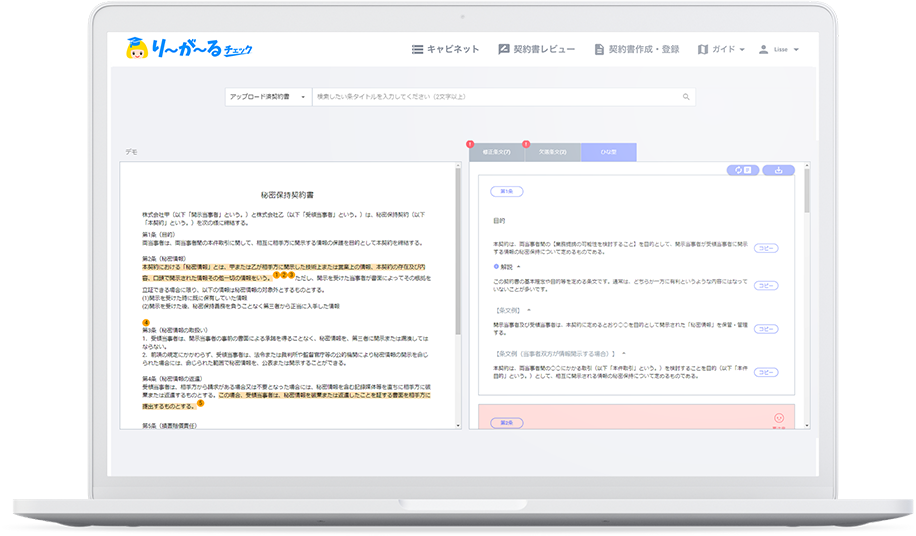Copy the bilateral disclosure sample clause
Screen dimensions: 916x536
(x=766, y=372)
